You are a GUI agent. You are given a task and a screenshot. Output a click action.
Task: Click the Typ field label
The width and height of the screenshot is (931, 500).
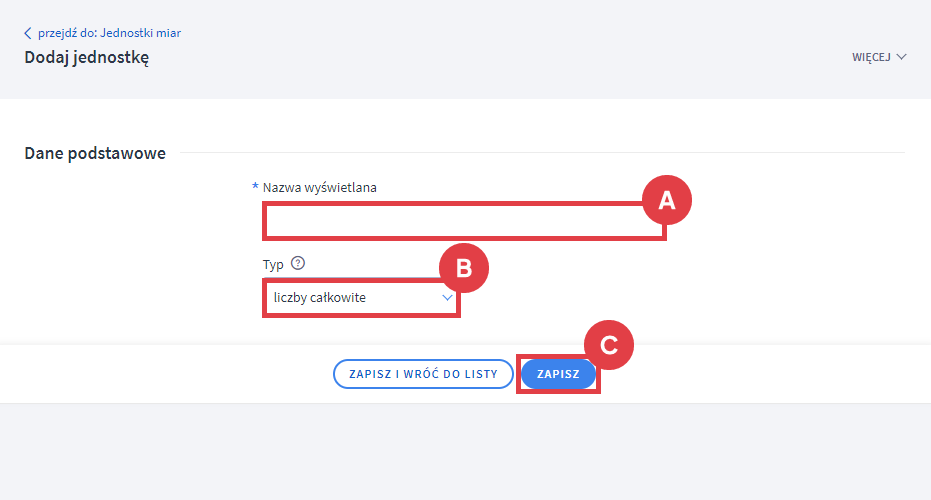(273, 264)
